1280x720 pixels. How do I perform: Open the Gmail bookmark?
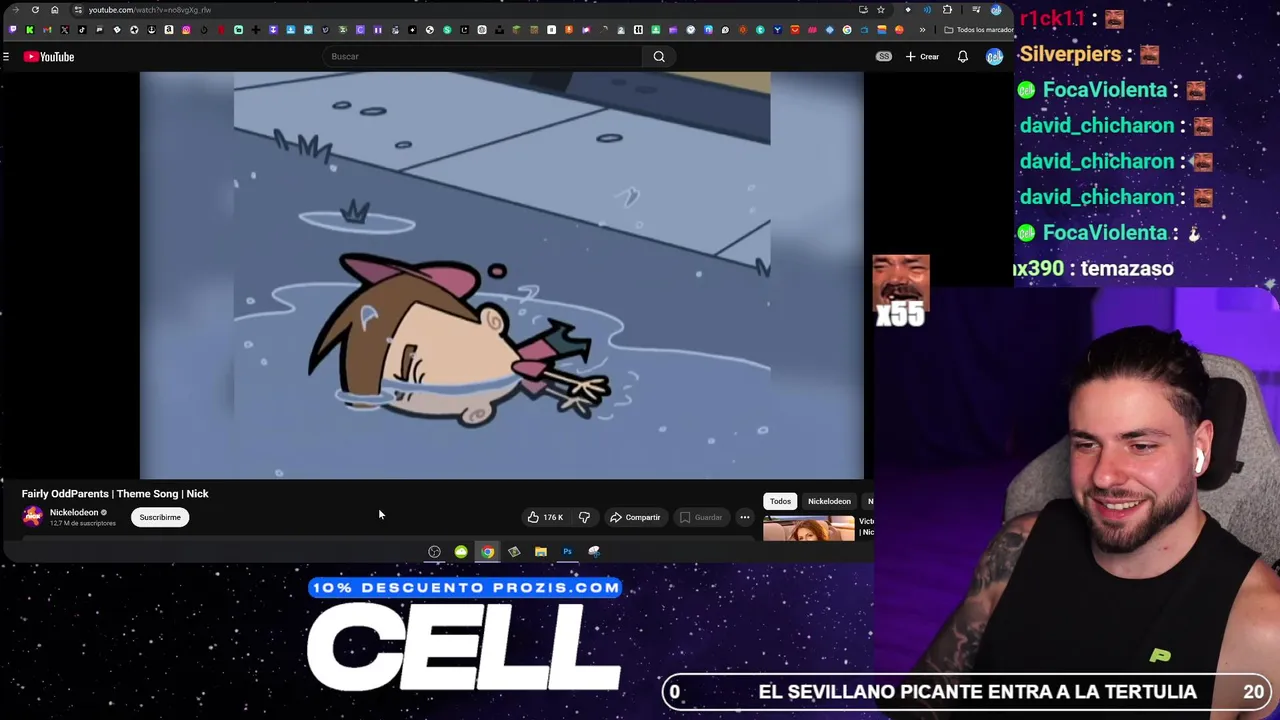(x=47, y=29)
